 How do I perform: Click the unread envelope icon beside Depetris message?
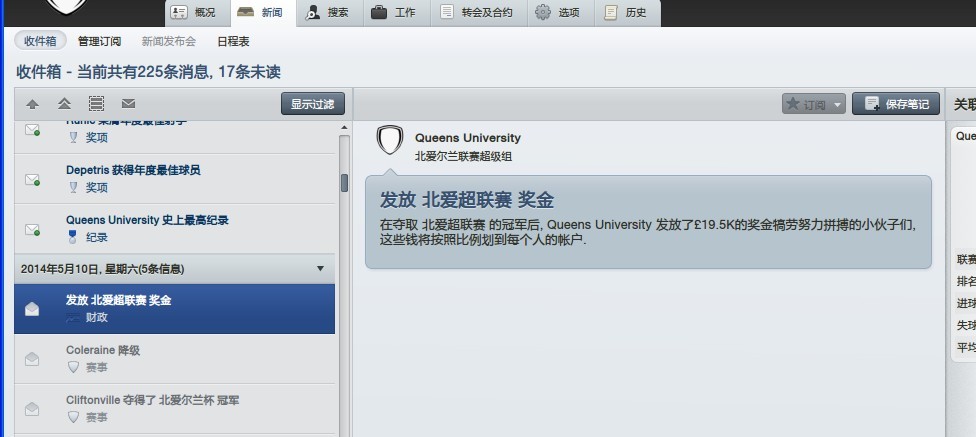pyautogui.click(x=32, y=179)
